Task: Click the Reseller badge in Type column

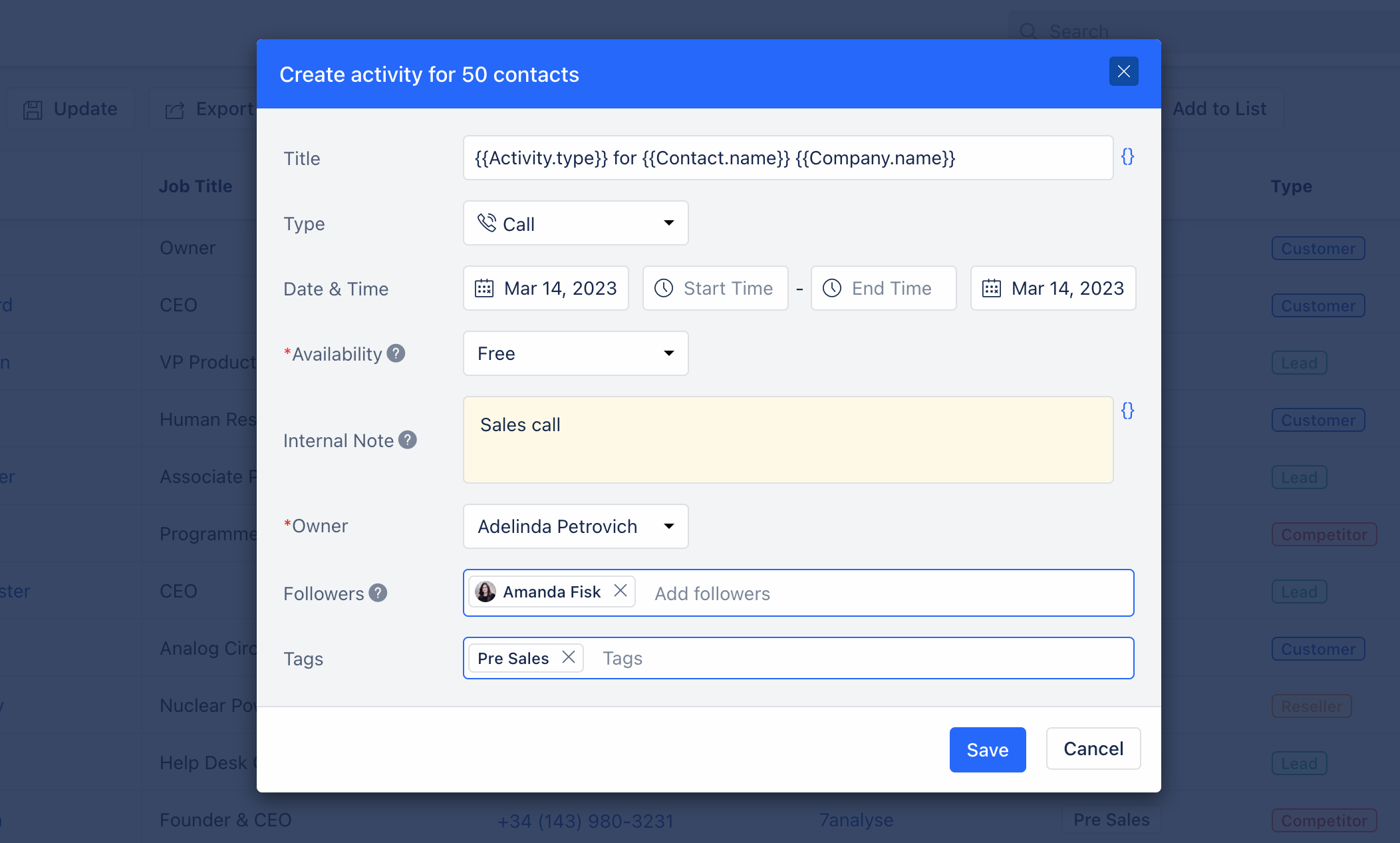Action: 1312,706
